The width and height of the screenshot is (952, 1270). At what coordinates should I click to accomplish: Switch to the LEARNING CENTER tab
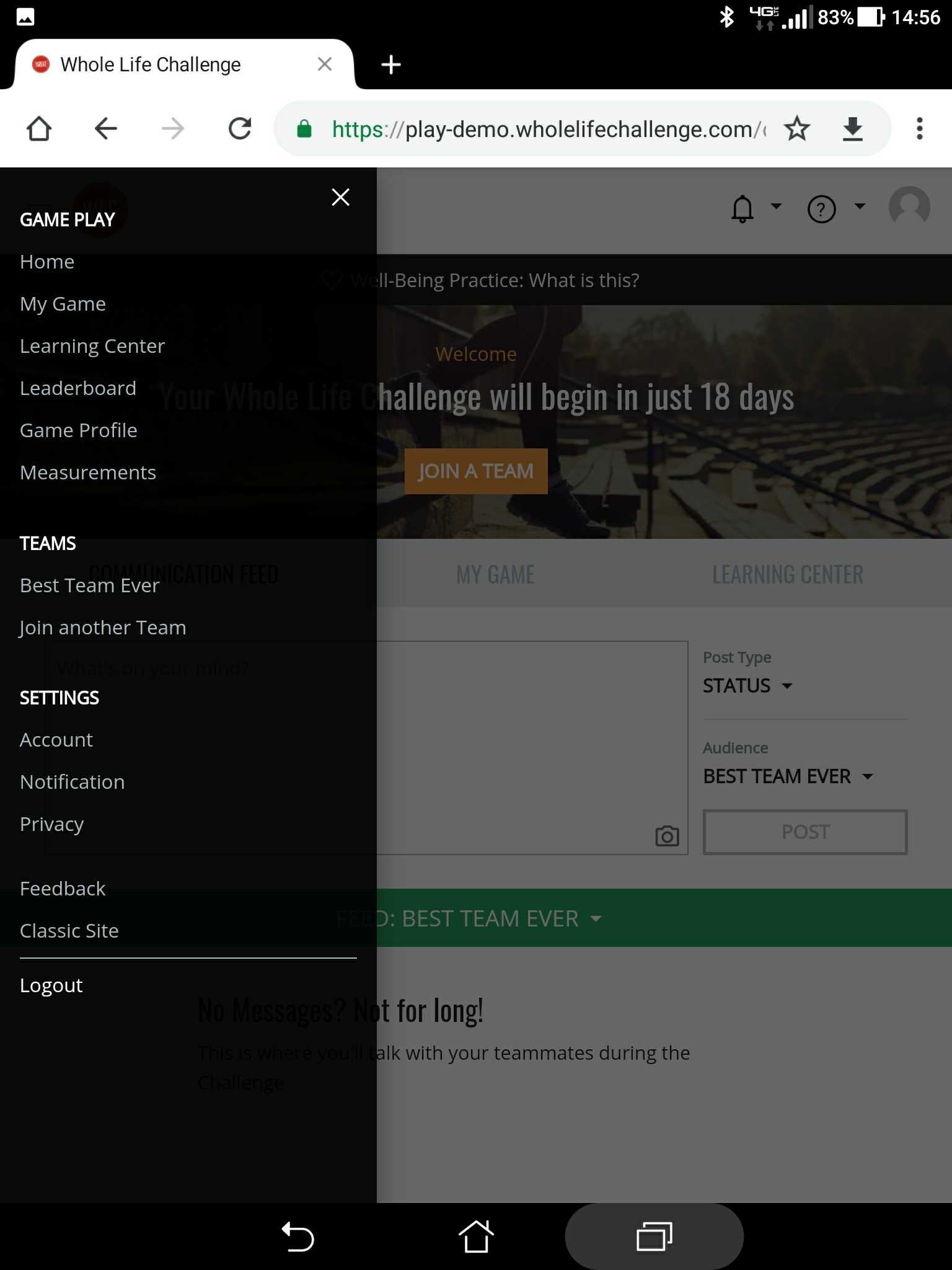788,574
